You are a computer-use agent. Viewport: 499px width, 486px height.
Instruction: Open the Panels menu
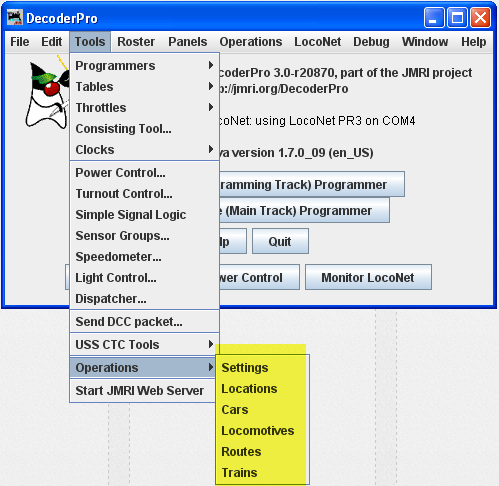188,42
